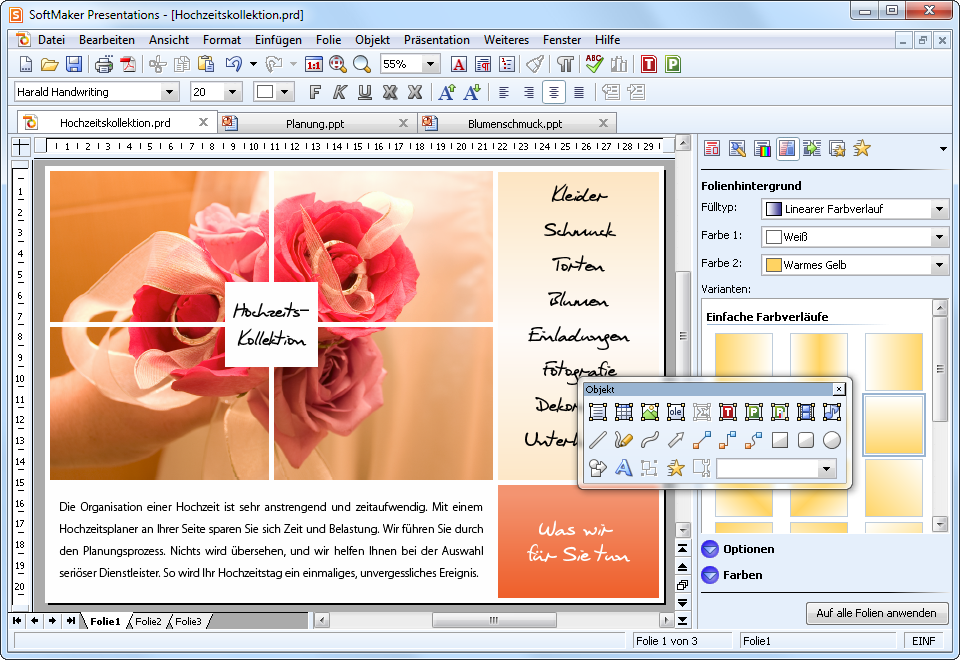Switch to the Blumenschmuck.ppt tab
The image size is (960, 660).
point(514,123)
